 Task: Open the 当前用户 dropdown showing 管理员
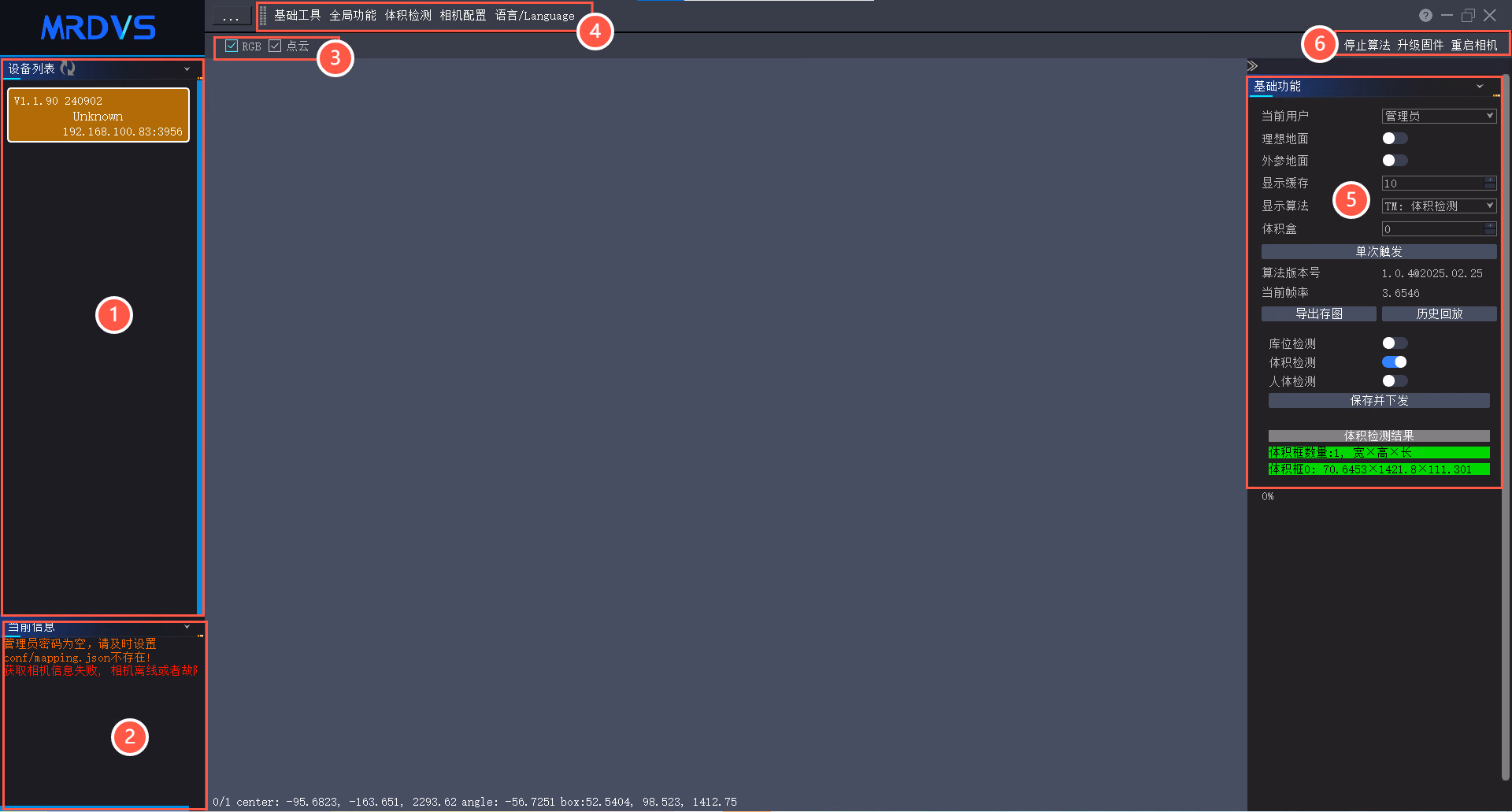[x=1439, y=116]
